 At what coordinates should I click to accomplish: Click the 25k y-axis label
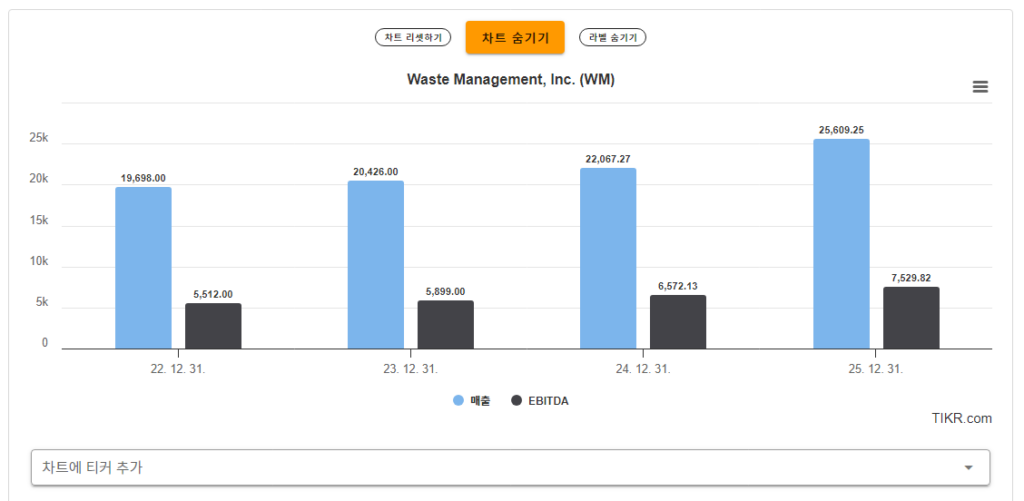(x=39, y=138)
